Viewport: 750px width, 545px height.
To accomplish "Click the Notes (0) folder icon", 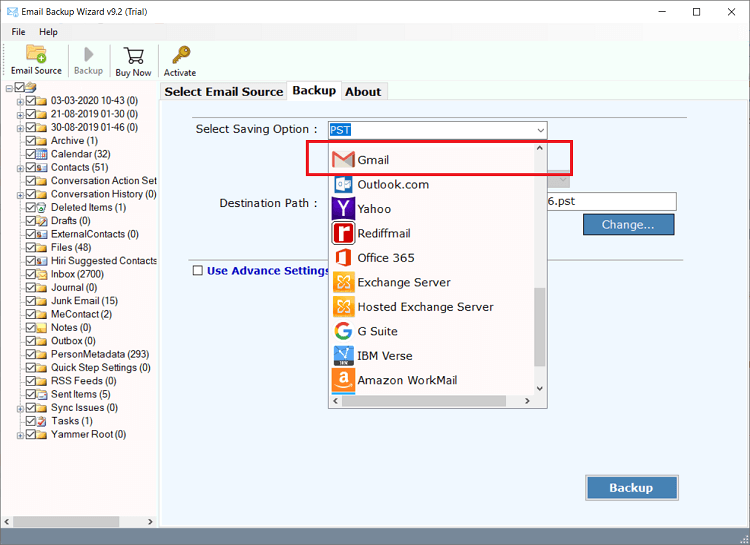I will 42,328.
